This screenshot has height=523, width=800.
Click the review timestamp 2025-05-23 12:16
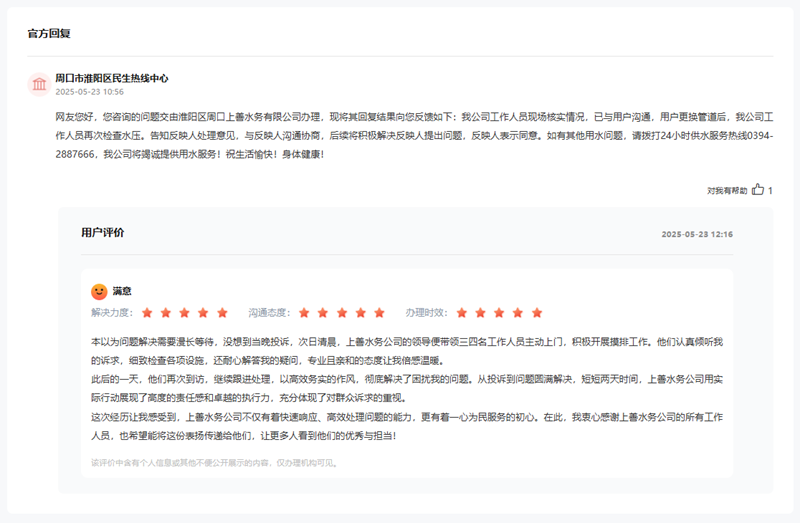(x=697, y=234)
